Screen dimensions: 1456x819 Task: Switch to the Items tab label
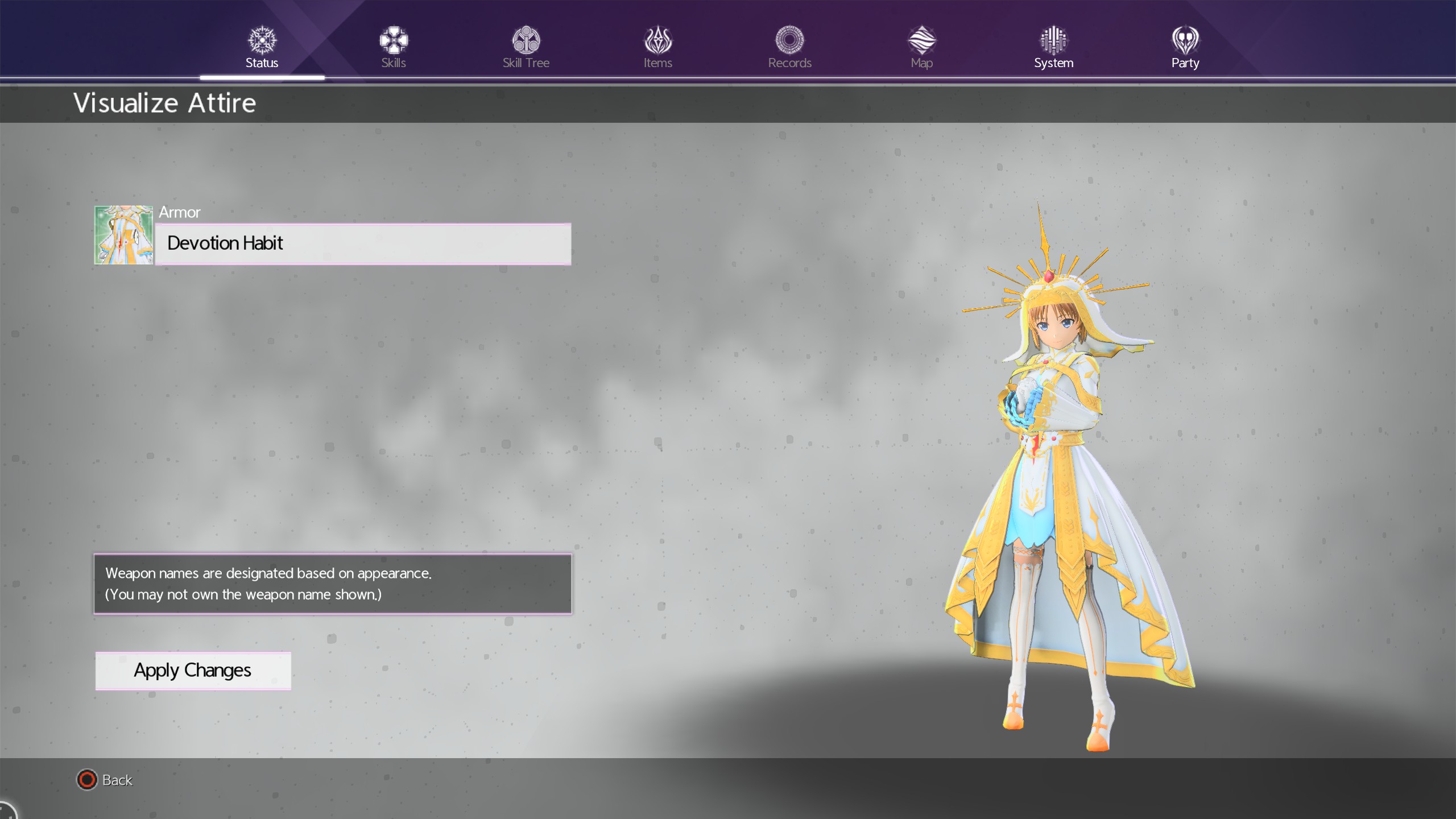(658, 63)
